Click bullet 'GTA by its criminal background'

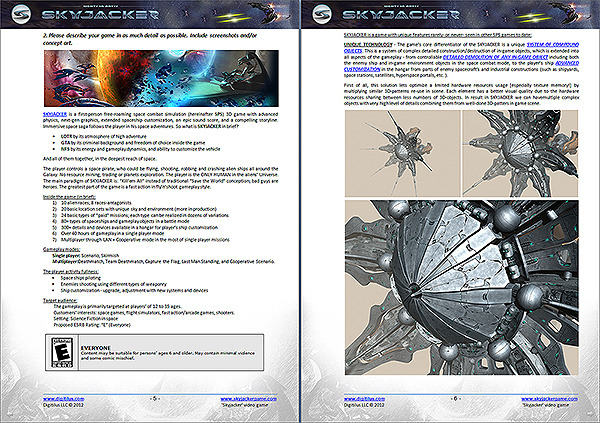tap(133, 143)
